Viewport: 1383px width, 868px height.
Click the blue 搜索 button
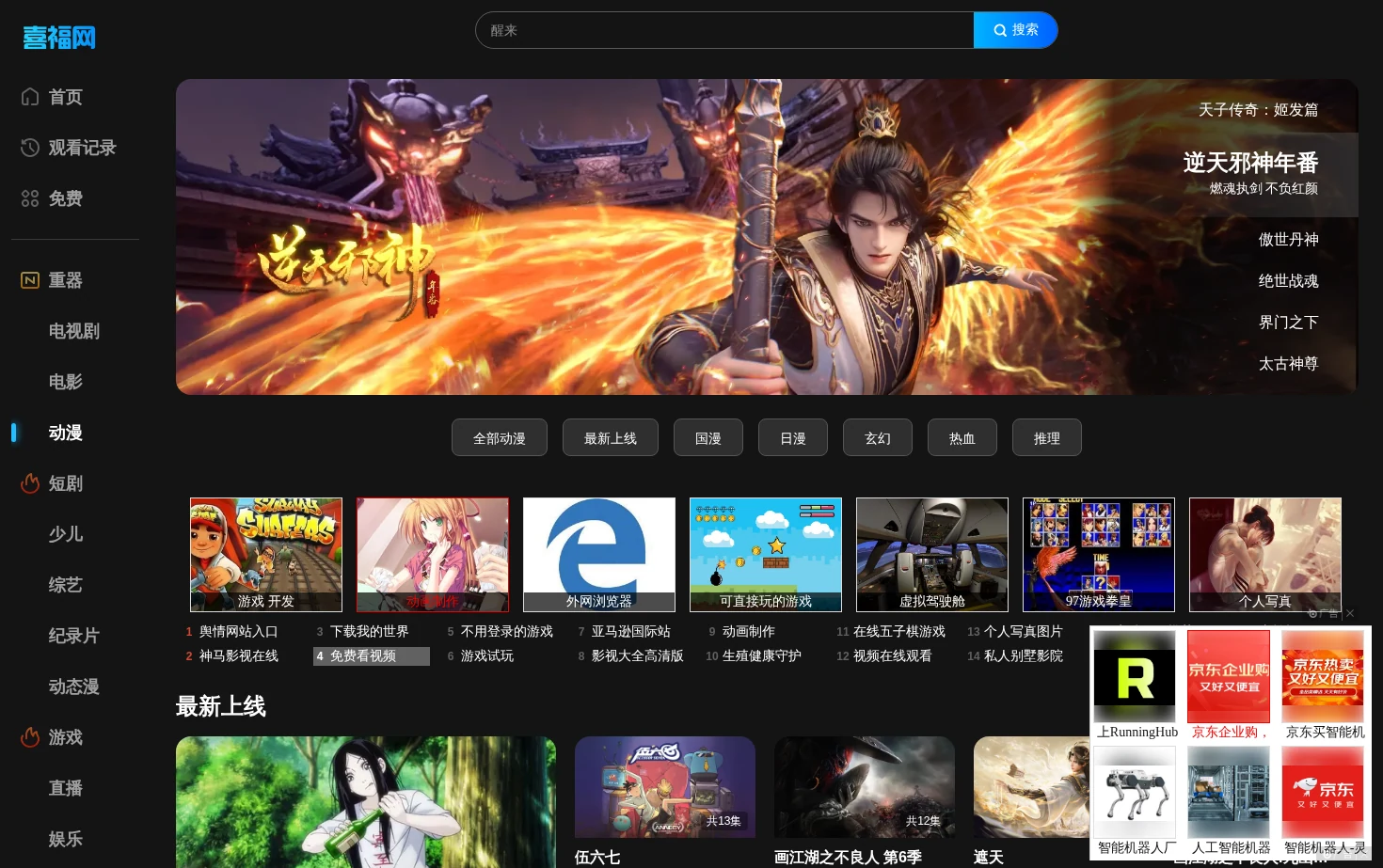click(x=1016, y=30)
